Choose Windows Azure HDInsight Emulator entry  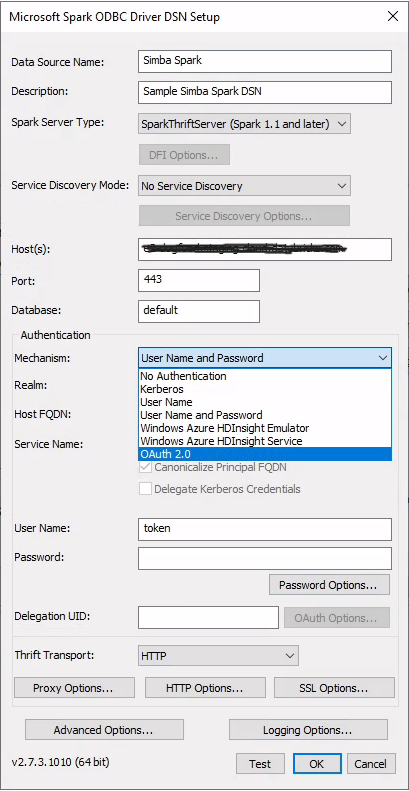click(x=264, y=428)
